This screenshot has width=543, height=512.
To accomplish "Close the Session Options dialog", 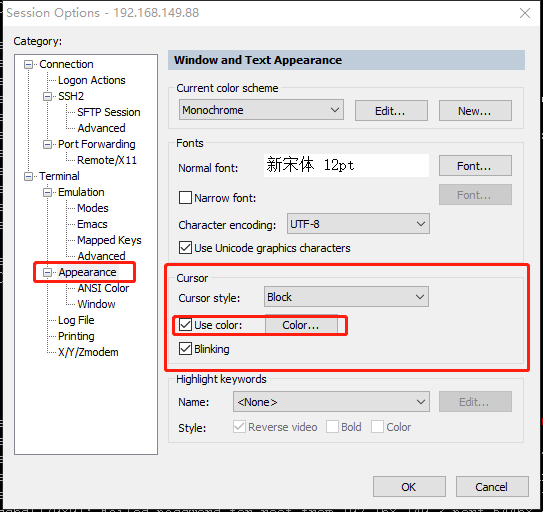I will coord(525,13).
